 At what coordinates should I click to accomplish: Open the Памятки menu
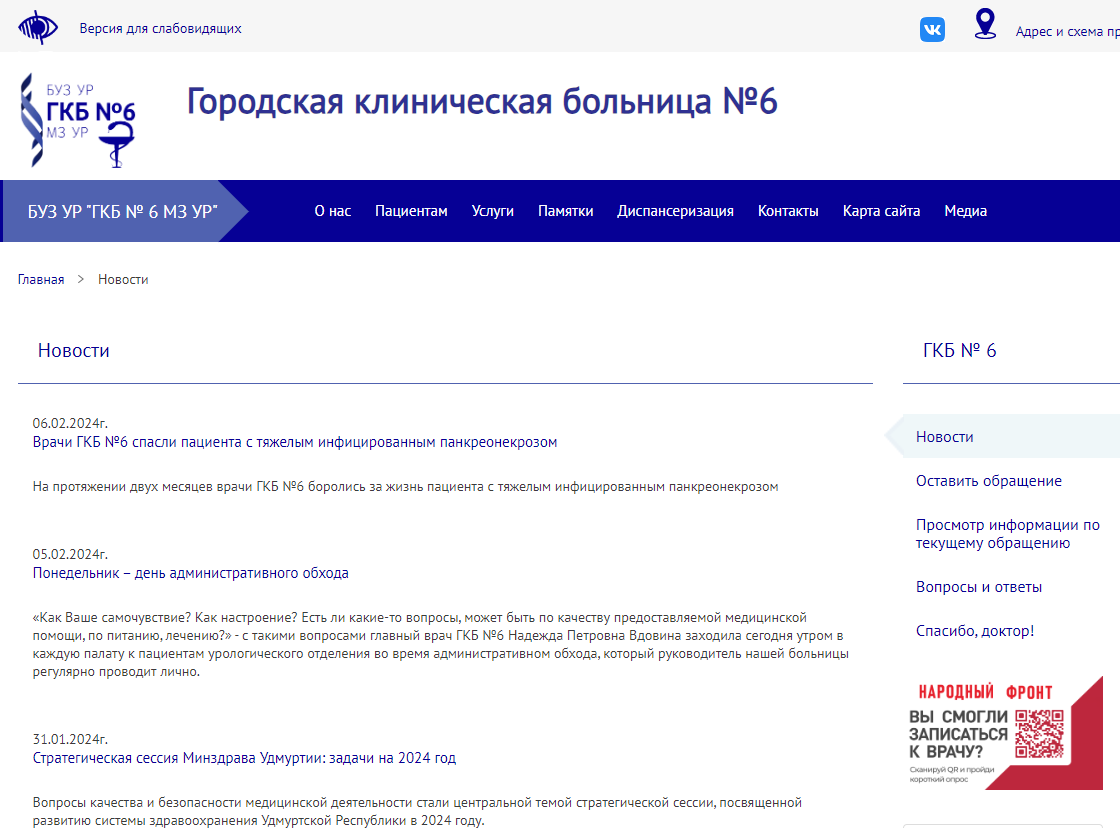(x=566, y=211)
